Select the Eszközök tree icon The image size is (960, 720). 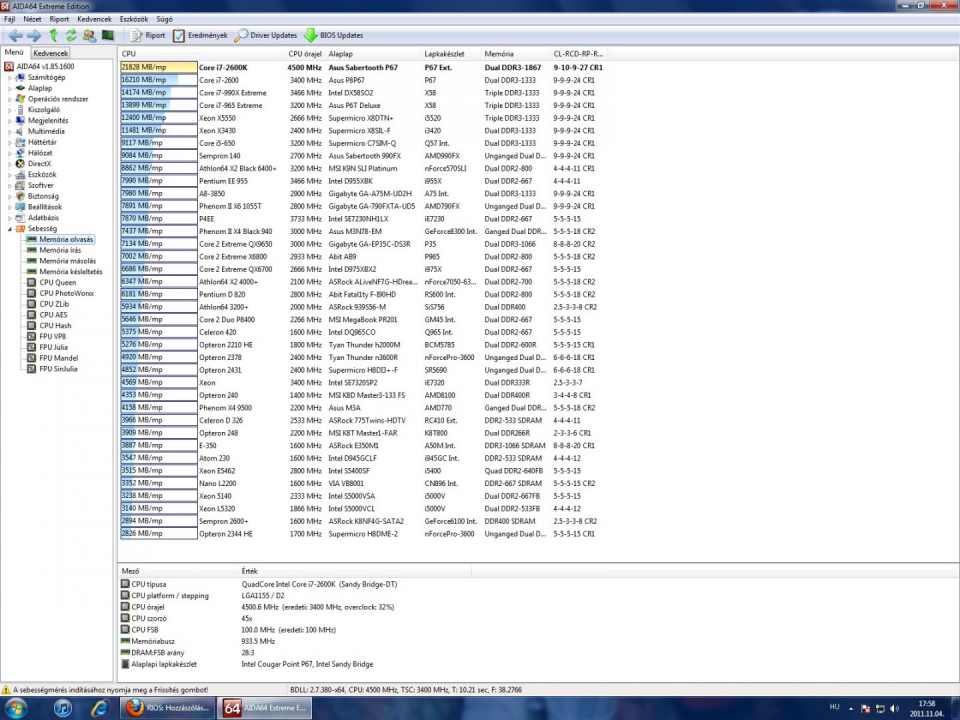[x=20, y=174]
